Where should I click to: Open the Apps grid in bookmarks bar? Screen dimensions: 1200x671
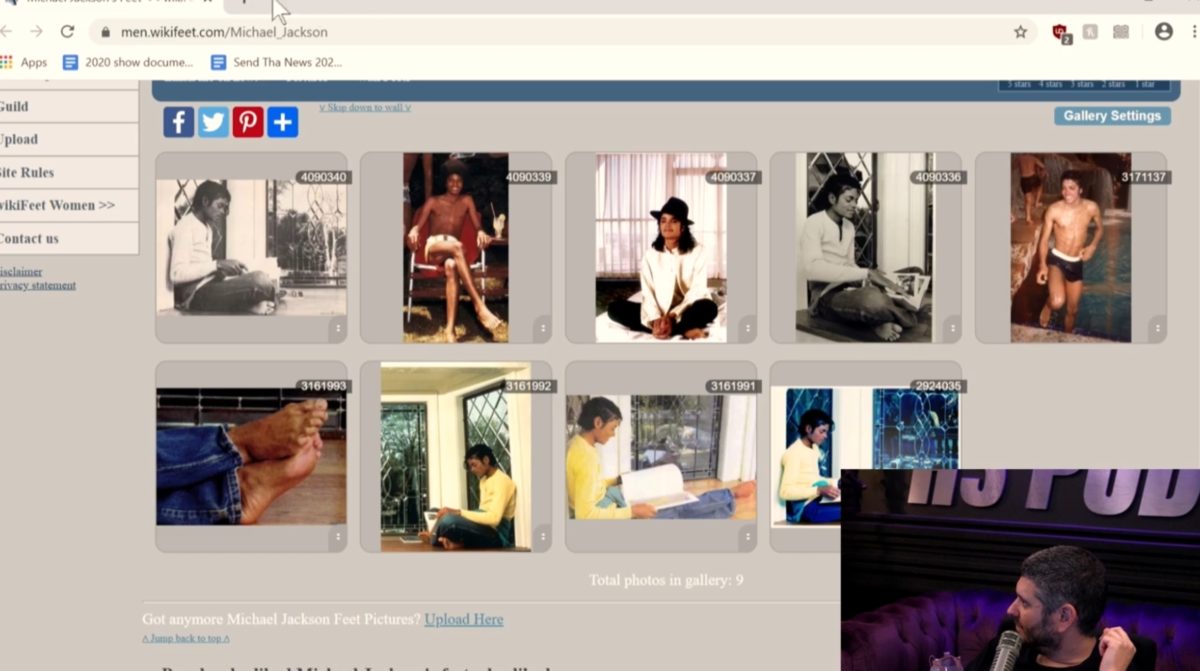click(24, 62)
